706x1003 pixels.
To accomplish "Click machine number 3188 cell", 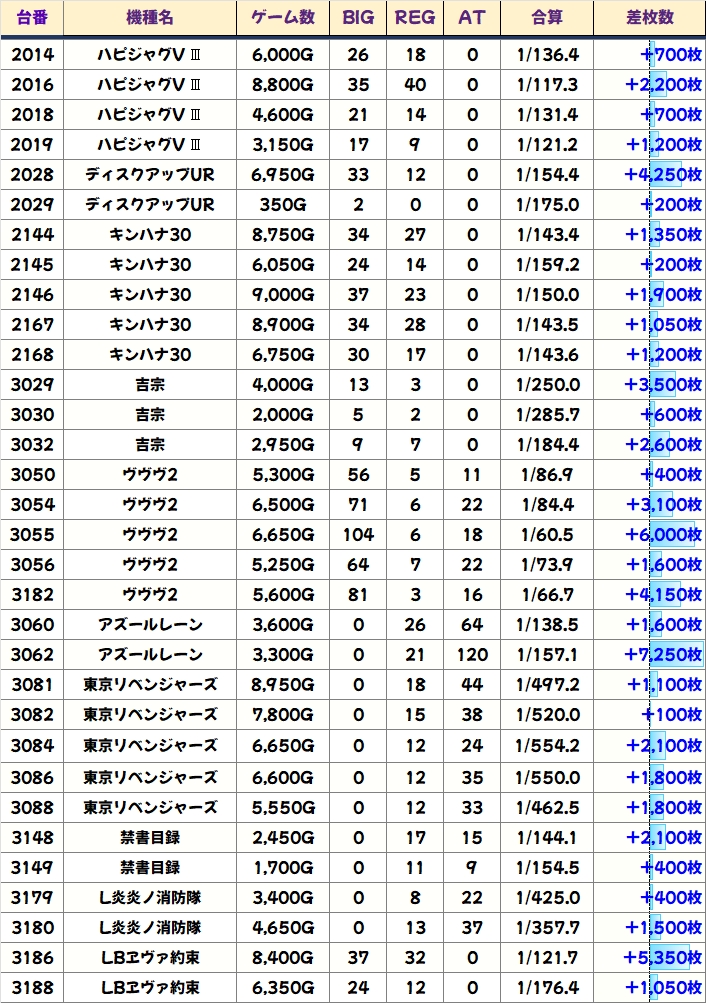I will click(33, 987).
